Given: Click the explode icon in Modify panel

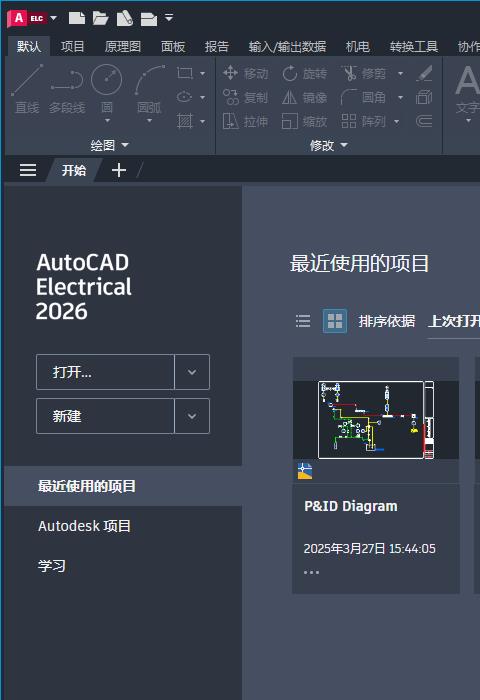Looking at the screenshot, I should point(424,97).
